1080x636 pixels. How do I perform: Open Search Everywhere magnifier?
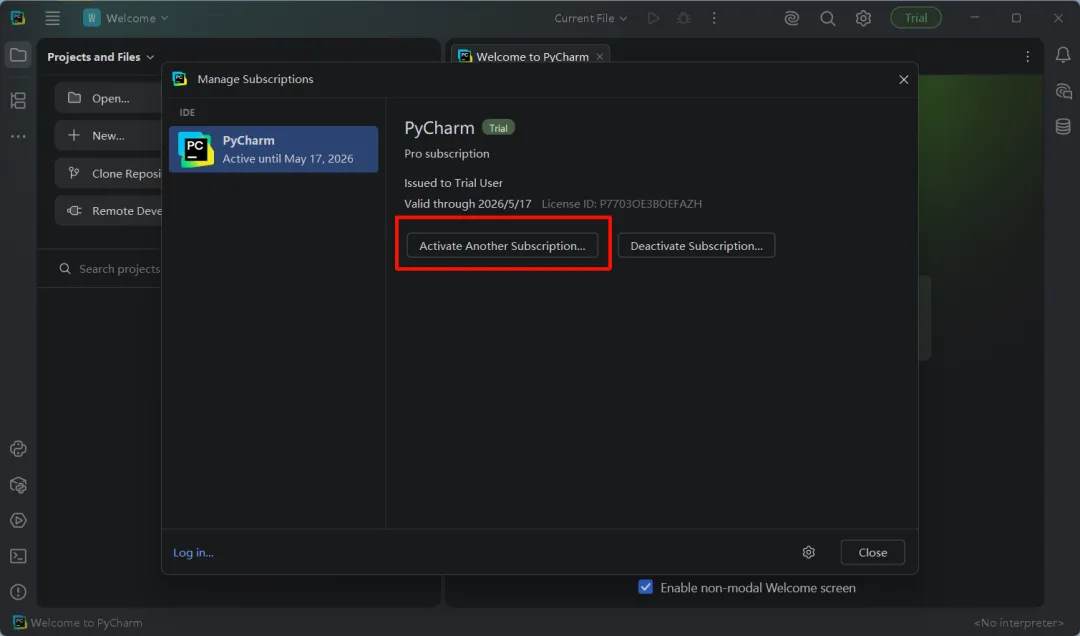(828, 19)
